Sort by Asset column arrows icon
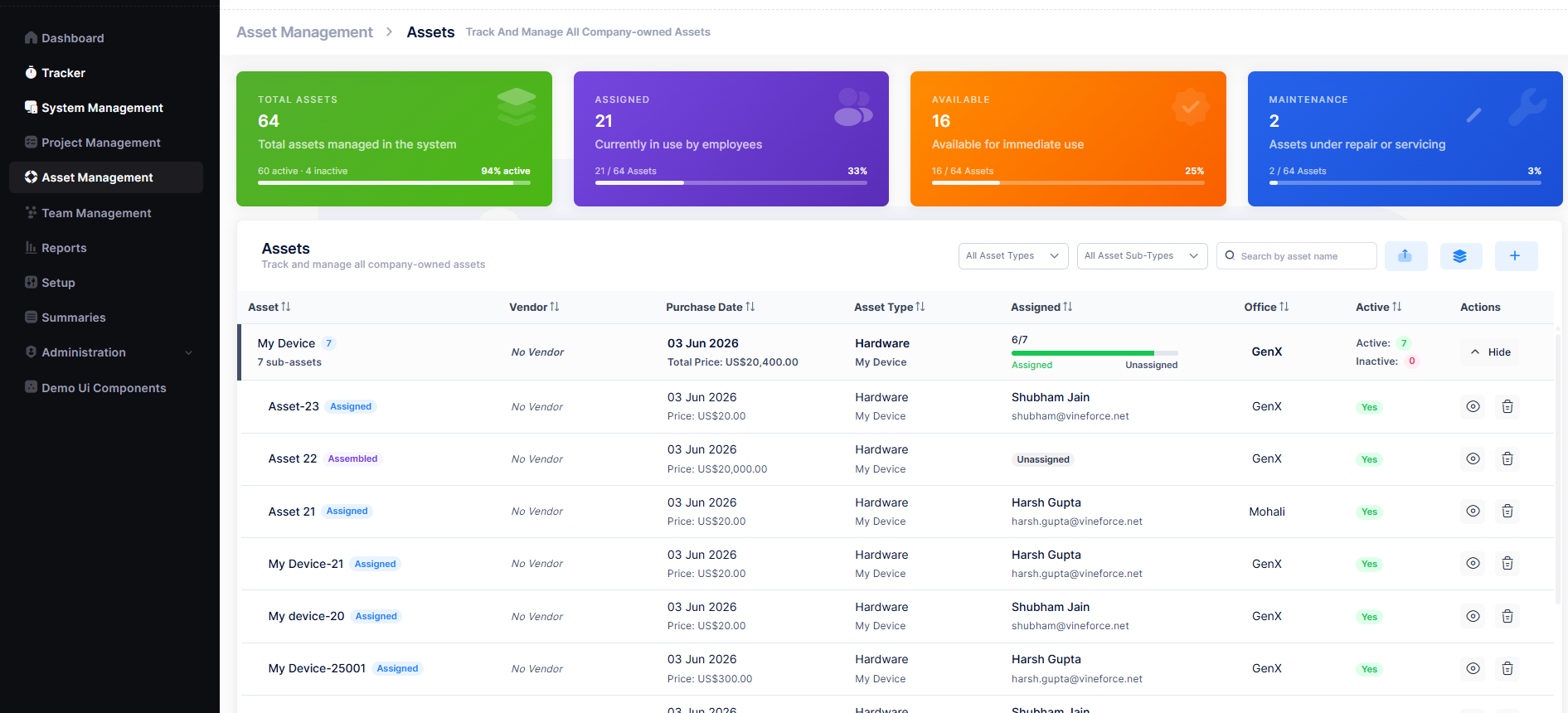Image resolution: width=1568 pixels, height=713 pixels. pos(286,307)
